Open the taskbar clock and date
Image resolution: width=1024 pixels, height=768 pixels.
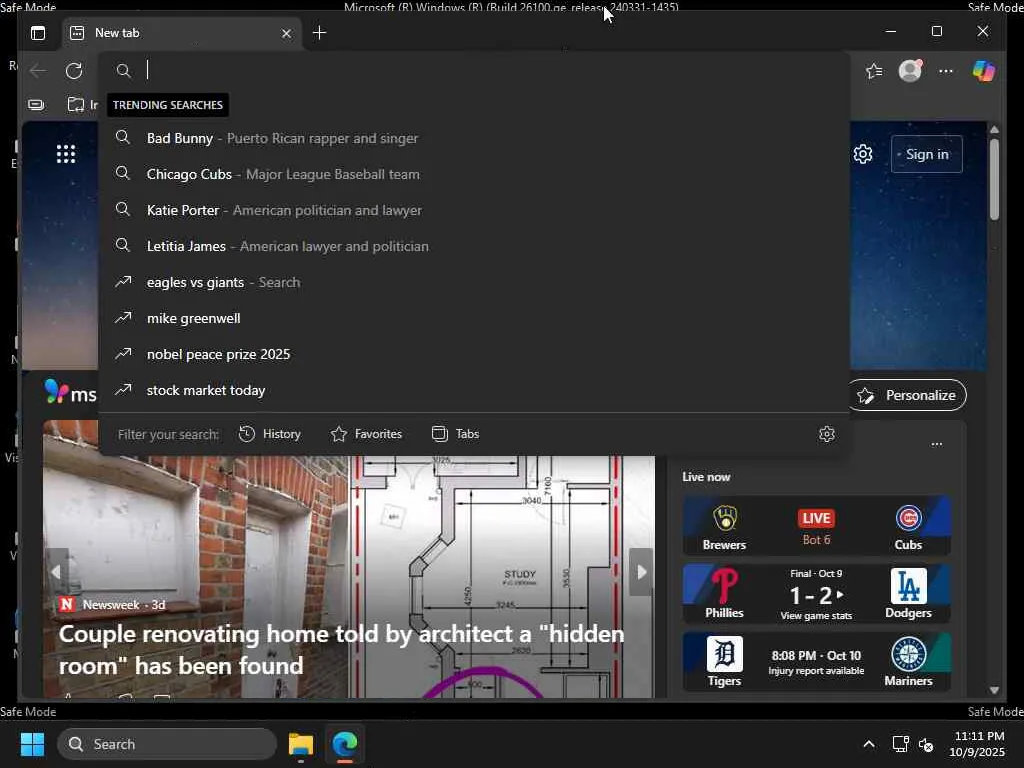977,744
